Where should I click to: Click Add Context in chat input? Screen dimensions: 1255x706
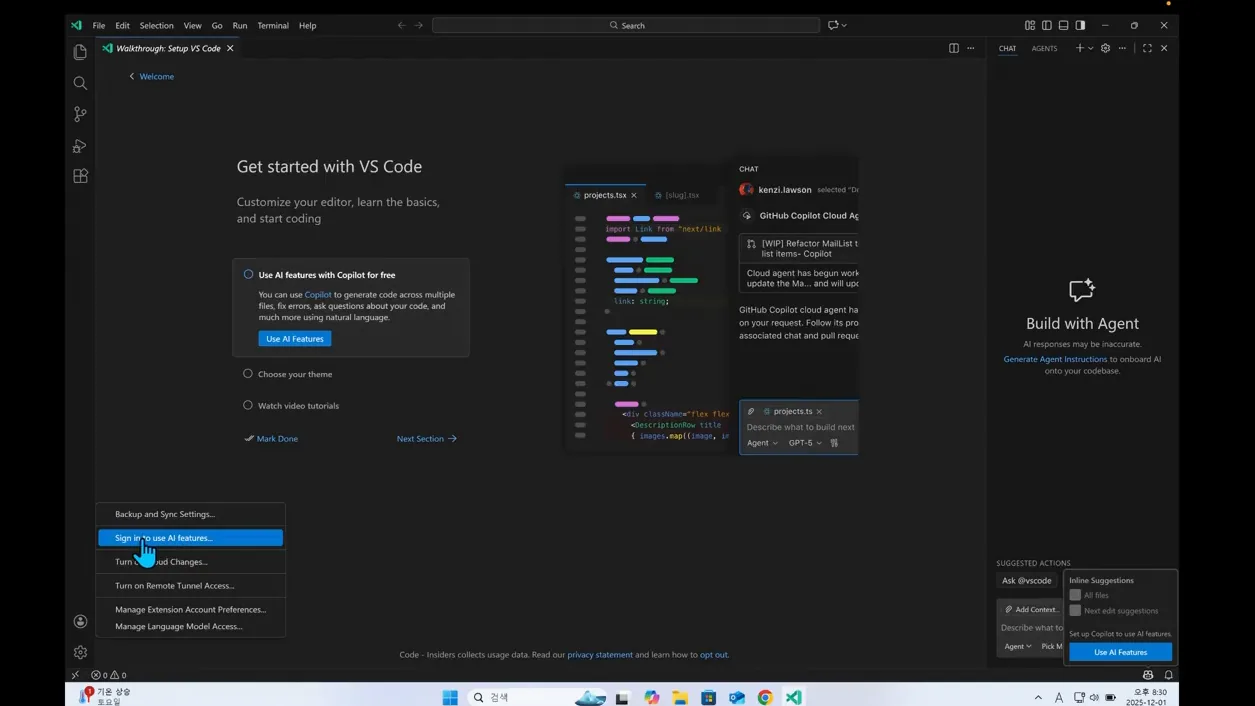pyautogui.click(x=1032, y=609)
